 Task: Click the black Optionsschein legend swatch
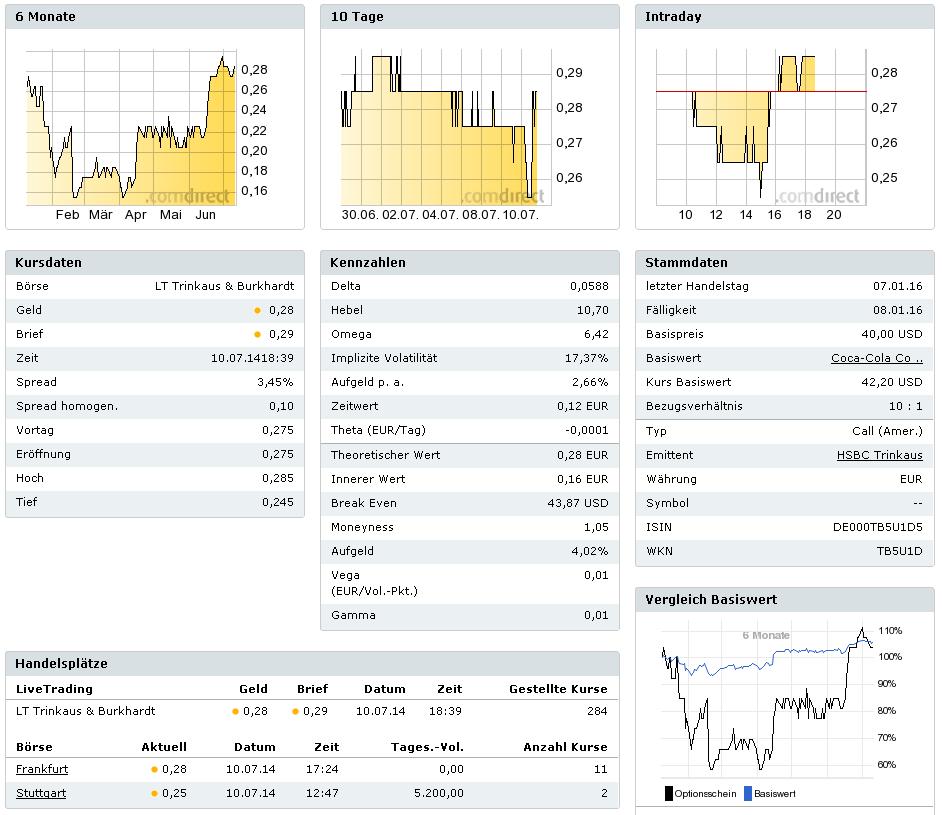(668, 794)
